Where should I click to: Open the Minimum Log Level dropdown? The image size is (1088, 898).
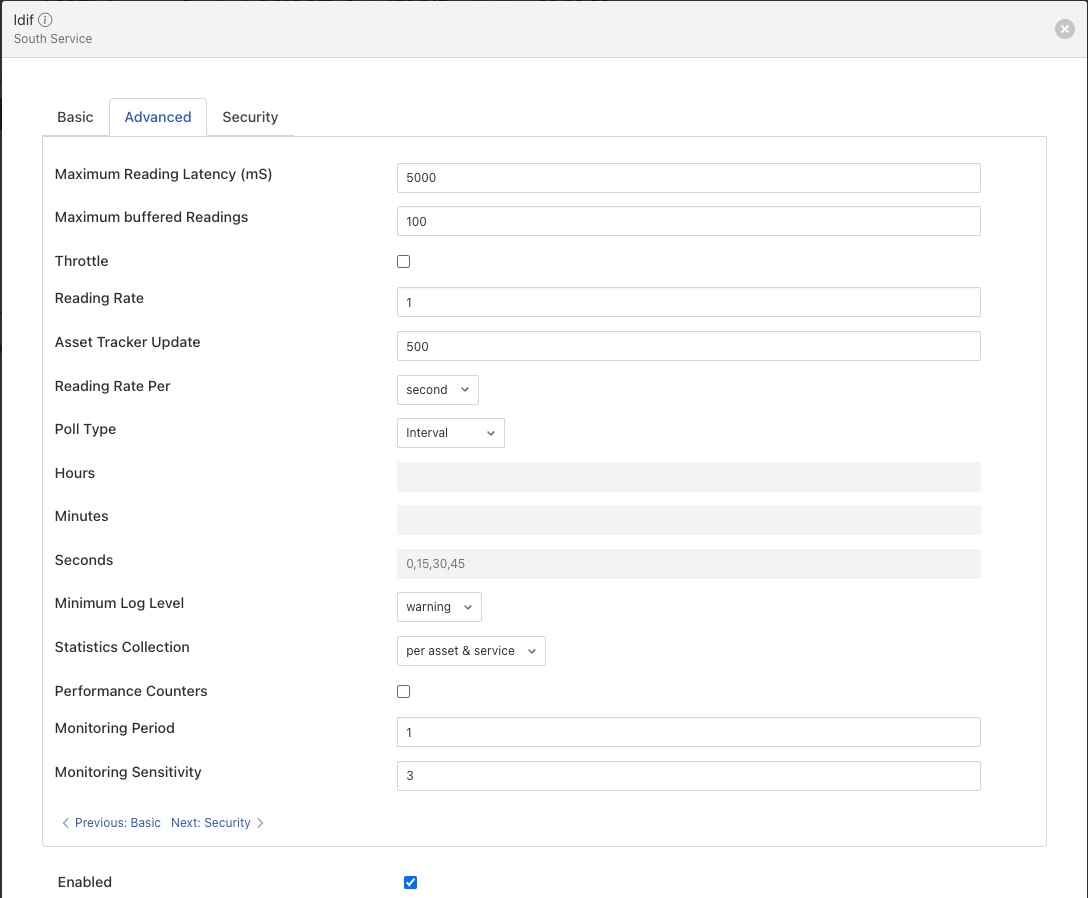click(x=439, y=607)
